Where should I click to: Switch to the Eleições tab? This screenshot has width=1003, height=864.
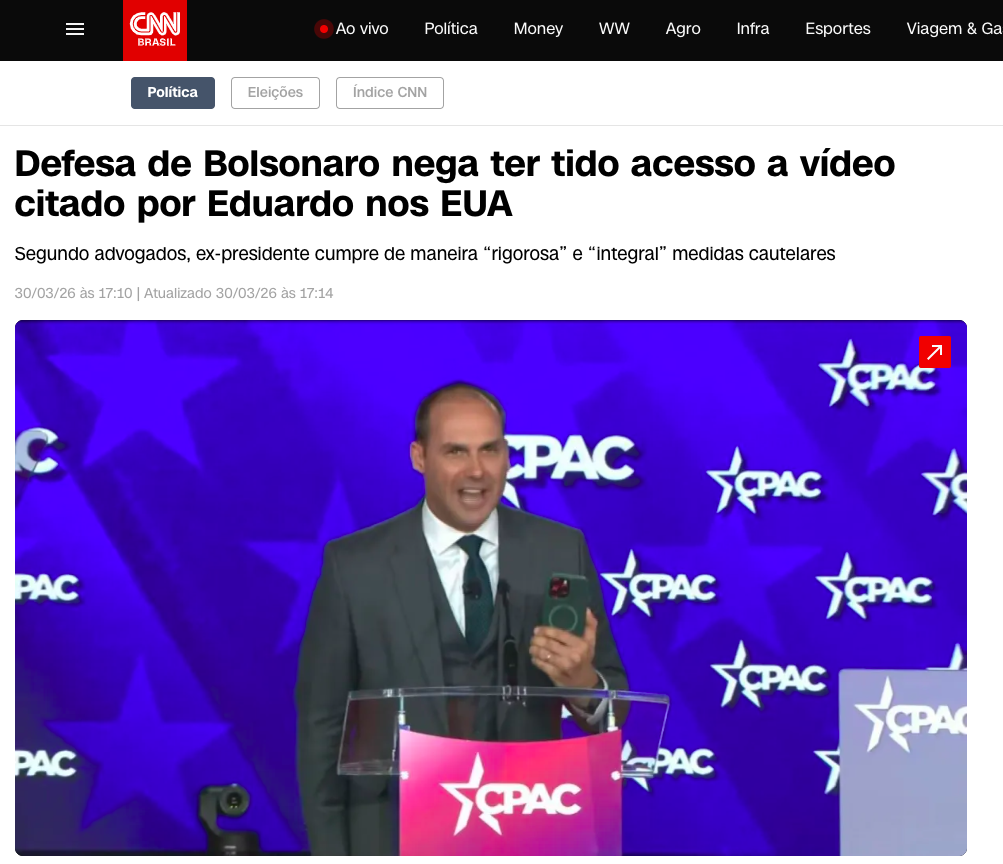(275, 93)
